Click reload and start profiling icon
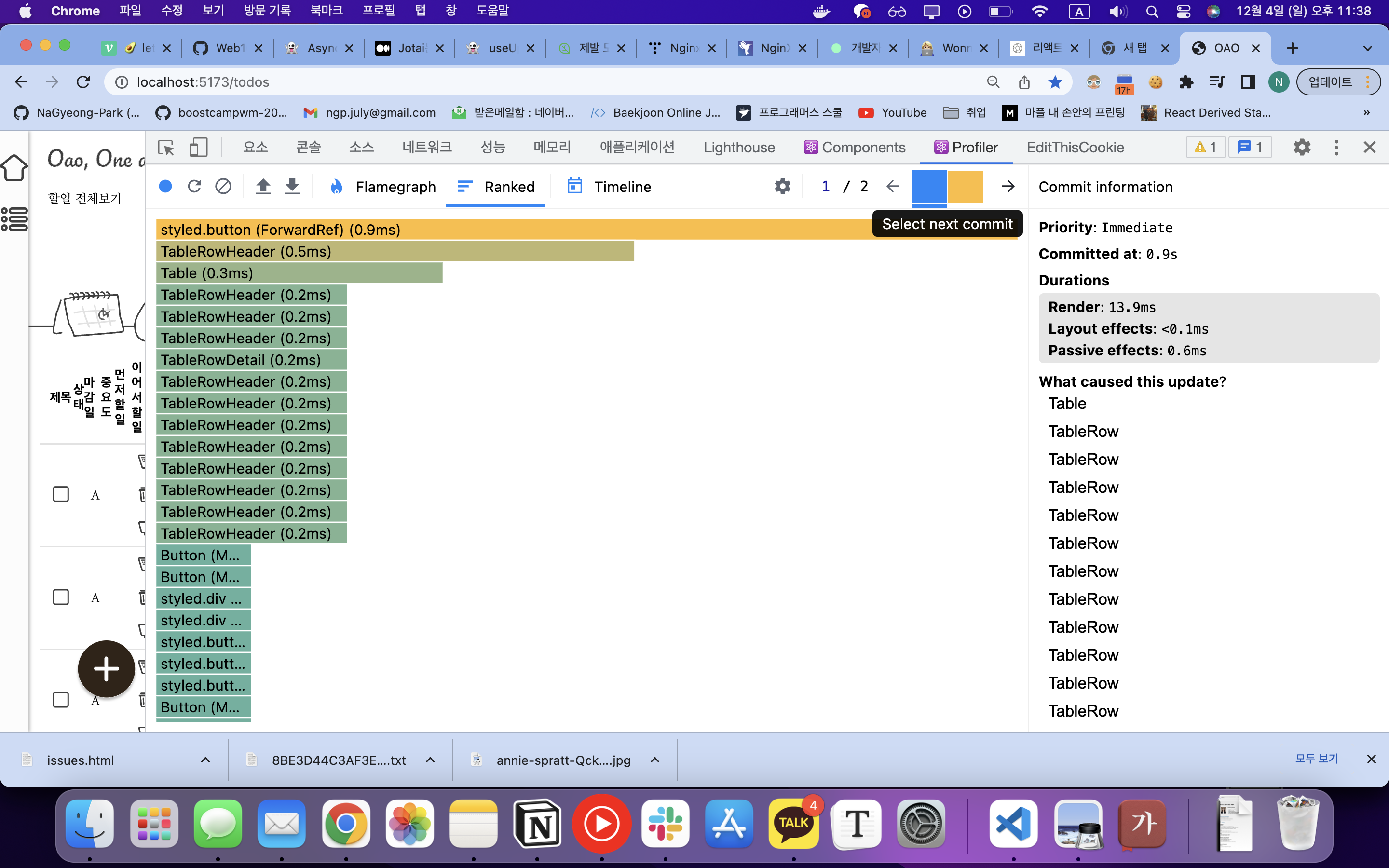This screenshot has width=1389, height=868. pyautogui.click(x=194, y=187)
